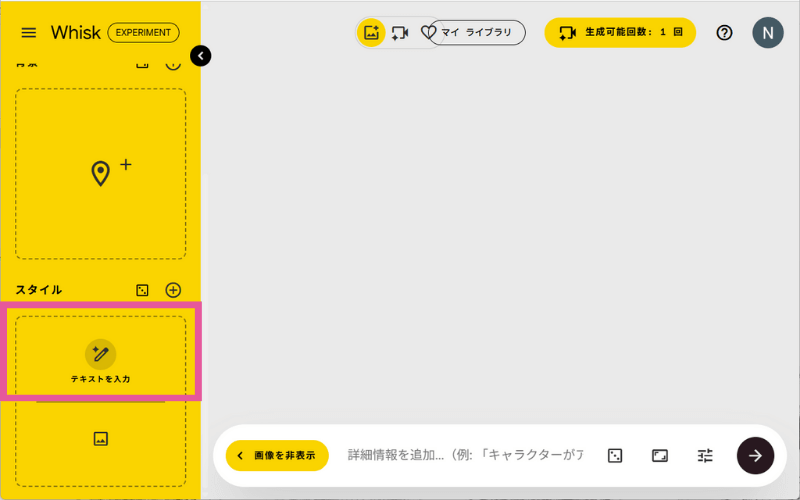Viewport: 800px width, 500px height.
Task: Open the help question-mark icon
Action: tap(724, 33)
